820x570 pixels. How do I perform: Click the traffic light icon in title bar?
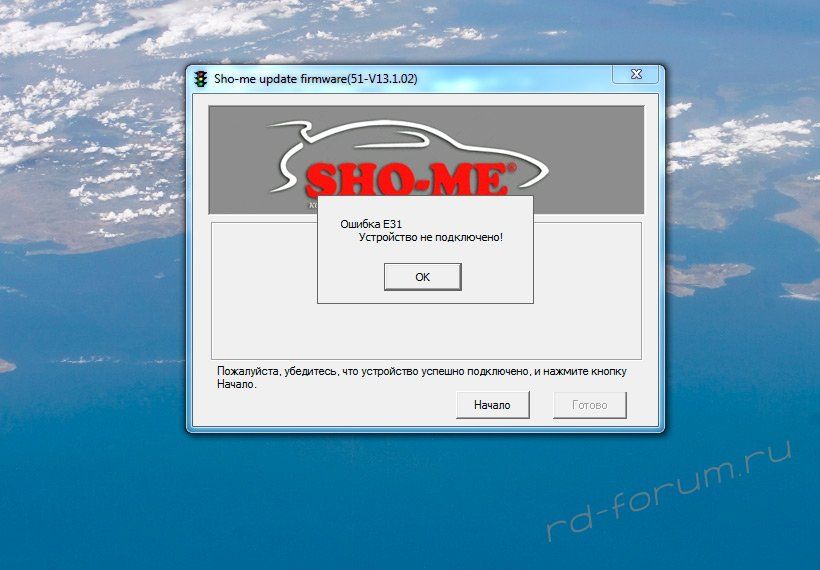200,79
